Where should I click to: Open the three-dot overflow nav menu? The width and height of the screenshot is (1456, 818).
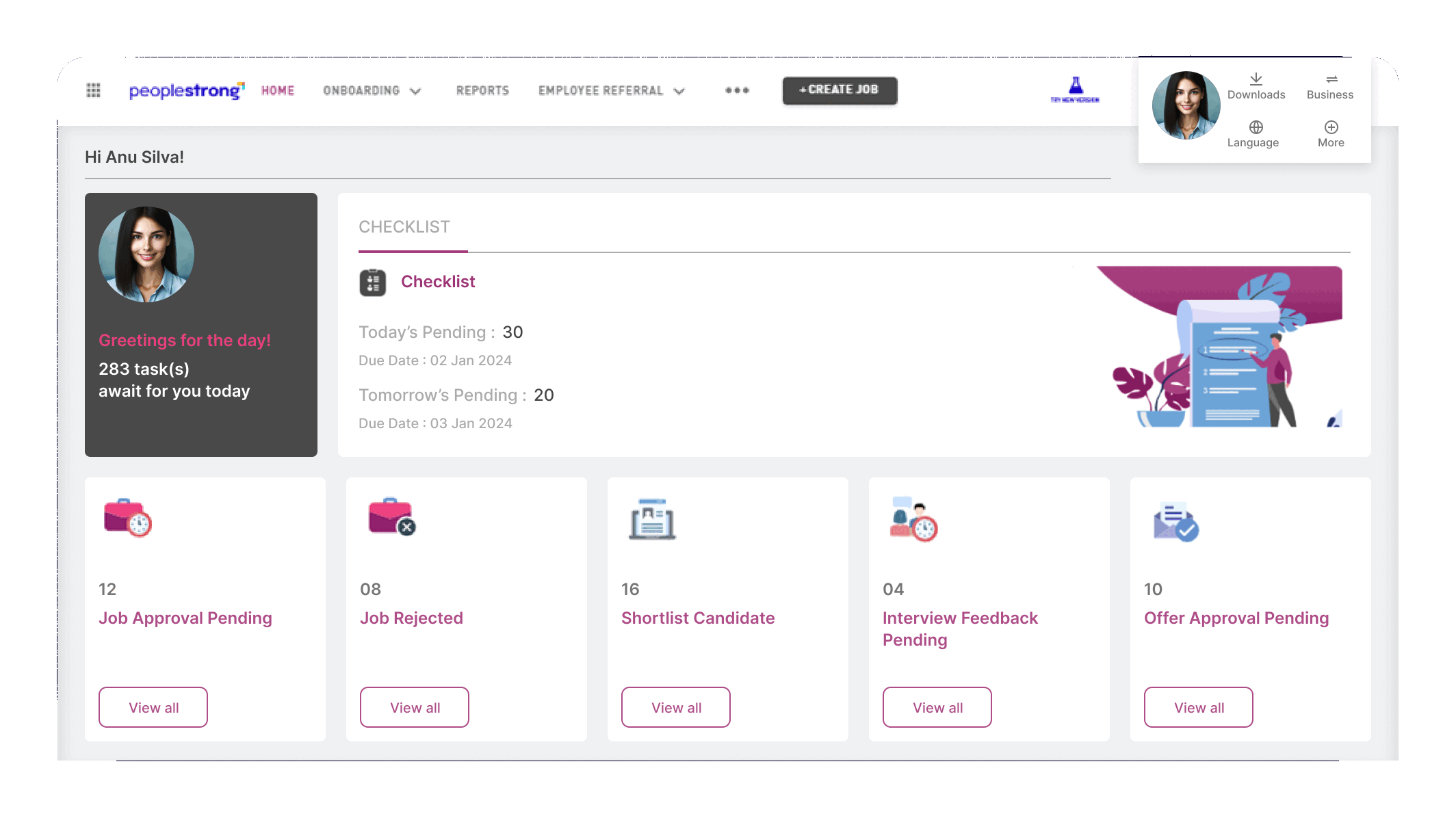click(x=737, y=90)
